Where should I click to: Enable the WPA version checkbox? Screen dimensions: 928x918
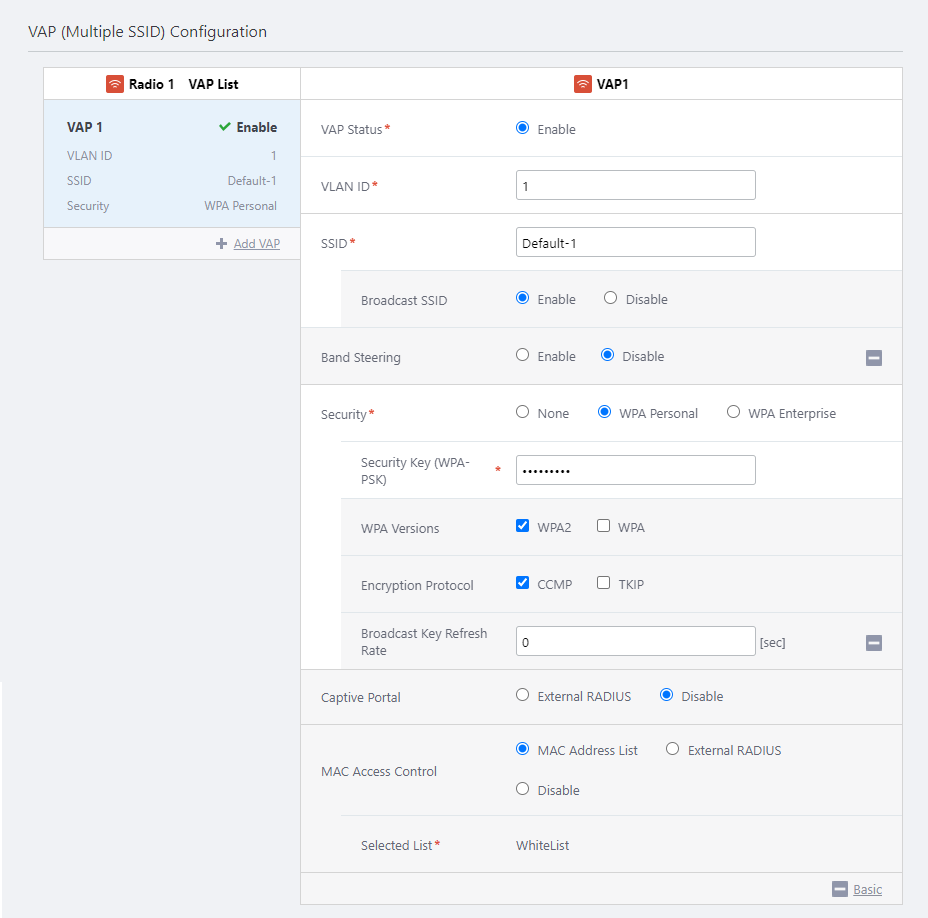[603, 526]
